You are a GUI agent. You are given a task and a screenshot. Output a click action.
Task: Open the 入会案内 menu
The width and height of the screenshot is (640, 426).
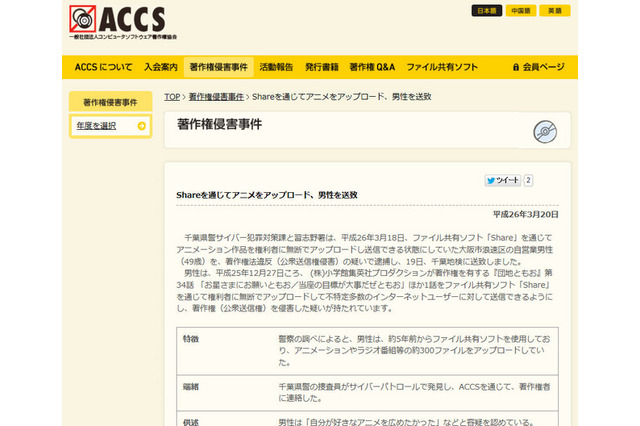click(161, 67)
